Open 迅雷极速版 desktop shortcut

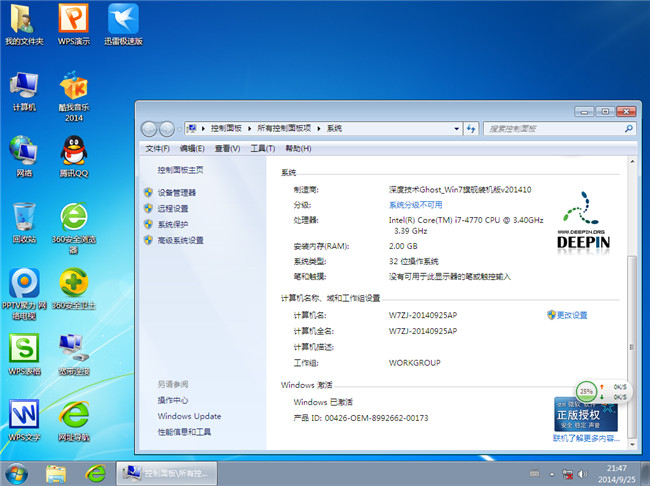pos(123,24)
